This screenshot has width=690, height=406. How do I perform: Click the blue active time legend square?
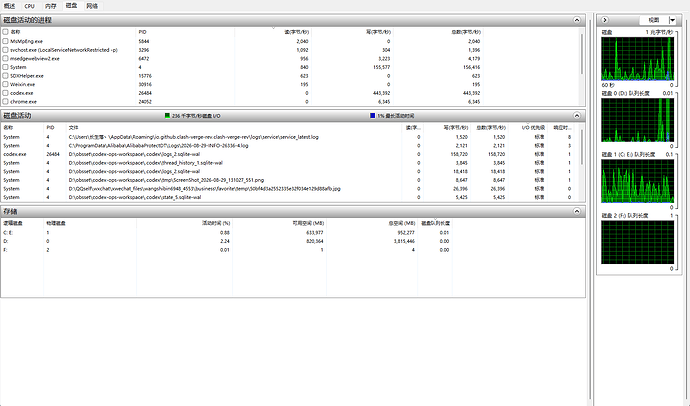373,116
